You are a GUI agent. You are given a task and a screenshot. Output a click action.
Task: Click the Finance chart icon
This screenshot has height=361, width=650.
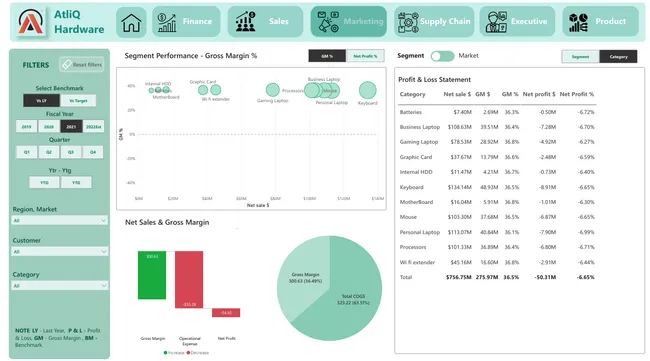(x=167, y=22)
